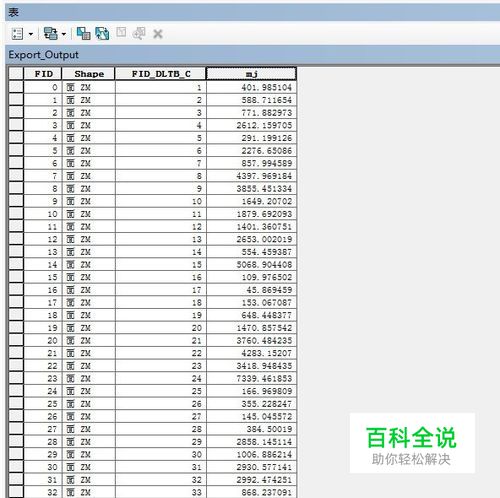
Task: Click mj cell 291.199126
Action: click(251, 138)
